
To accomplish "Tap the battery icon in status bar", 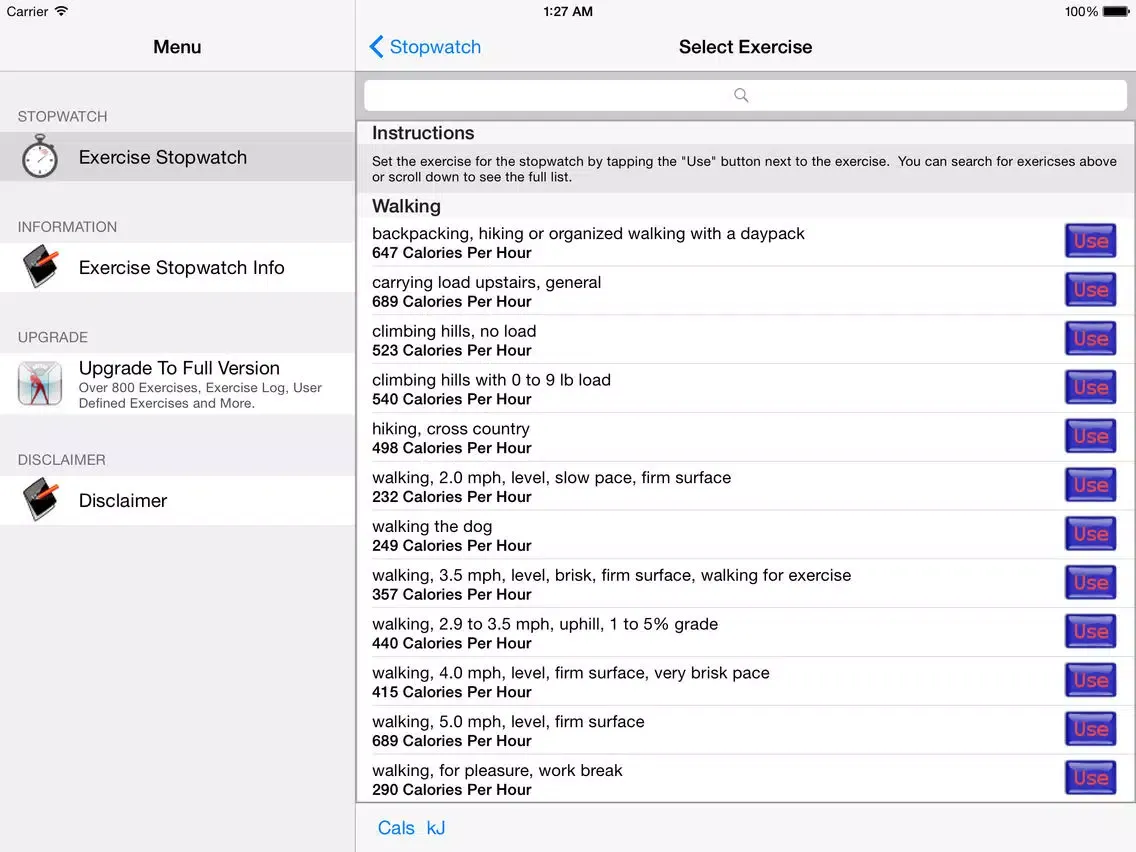I will click(x=1116, y=12).
